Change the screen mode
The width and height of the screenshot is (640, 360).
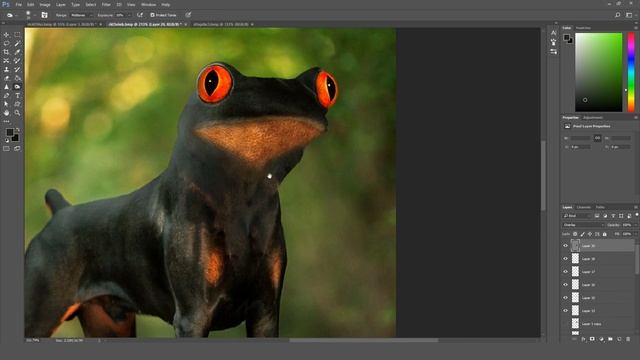tap(17, 149)
